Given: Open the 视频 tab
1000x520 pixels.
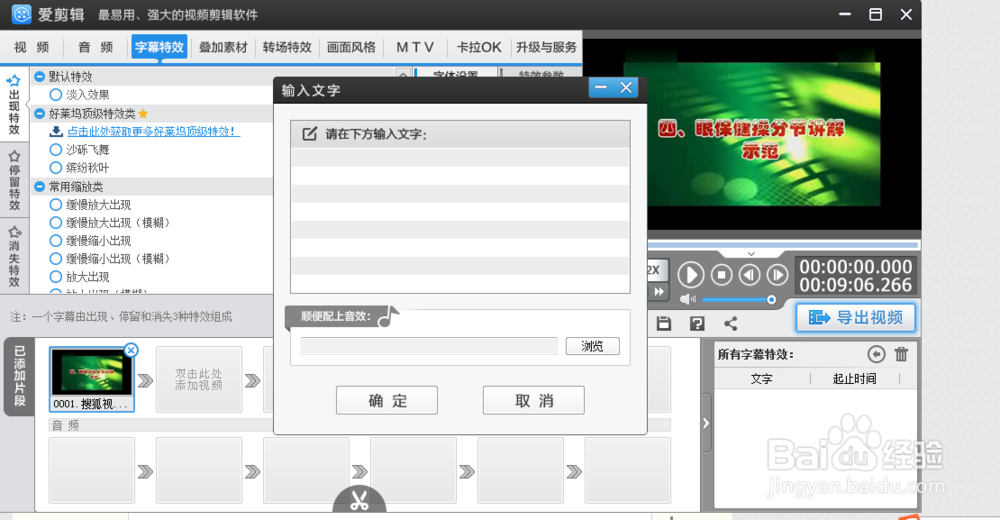Looking at the screenshot, I should coord(32,47).
